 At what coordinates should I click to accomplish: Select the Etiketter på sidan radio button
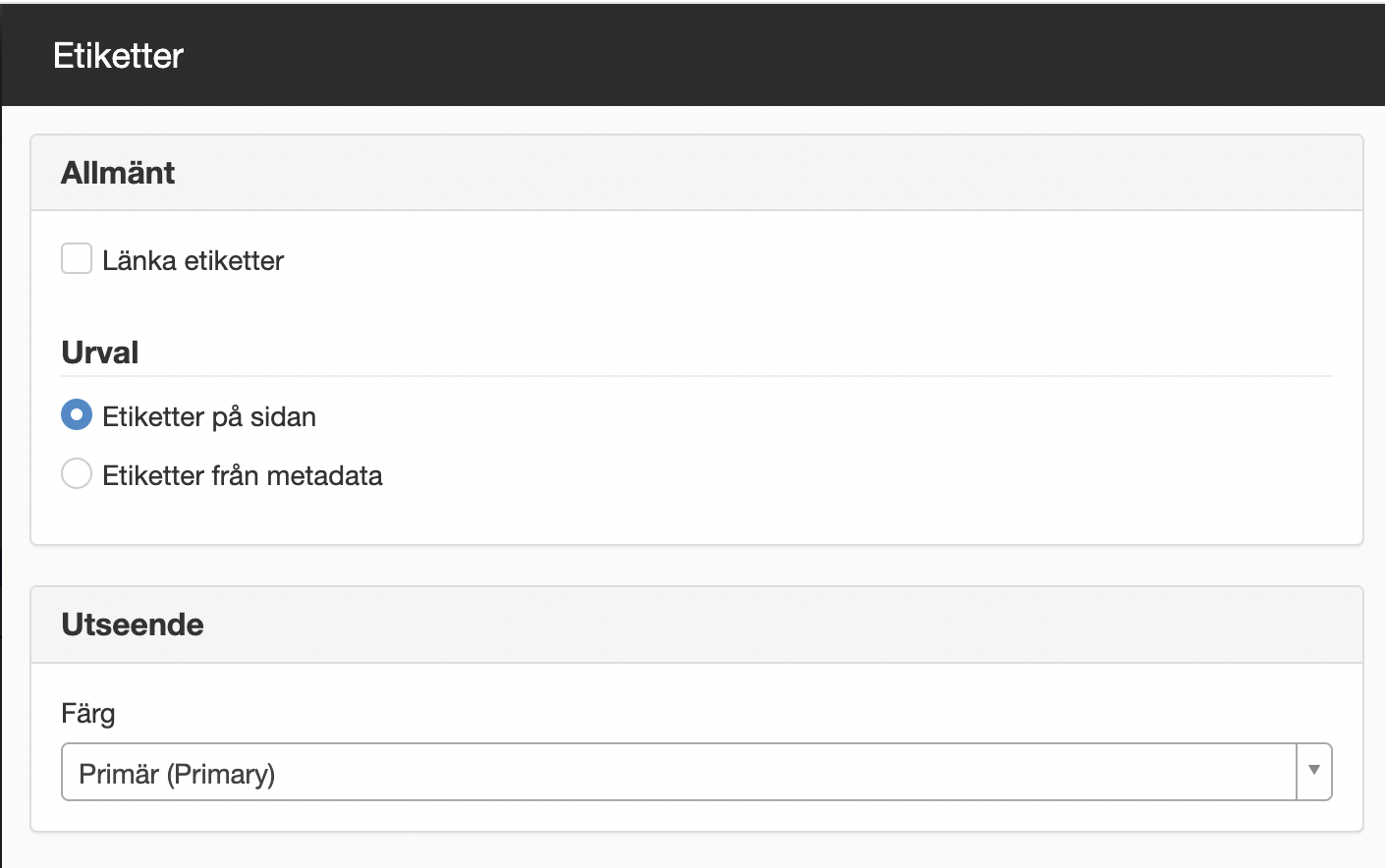(77, 414)
